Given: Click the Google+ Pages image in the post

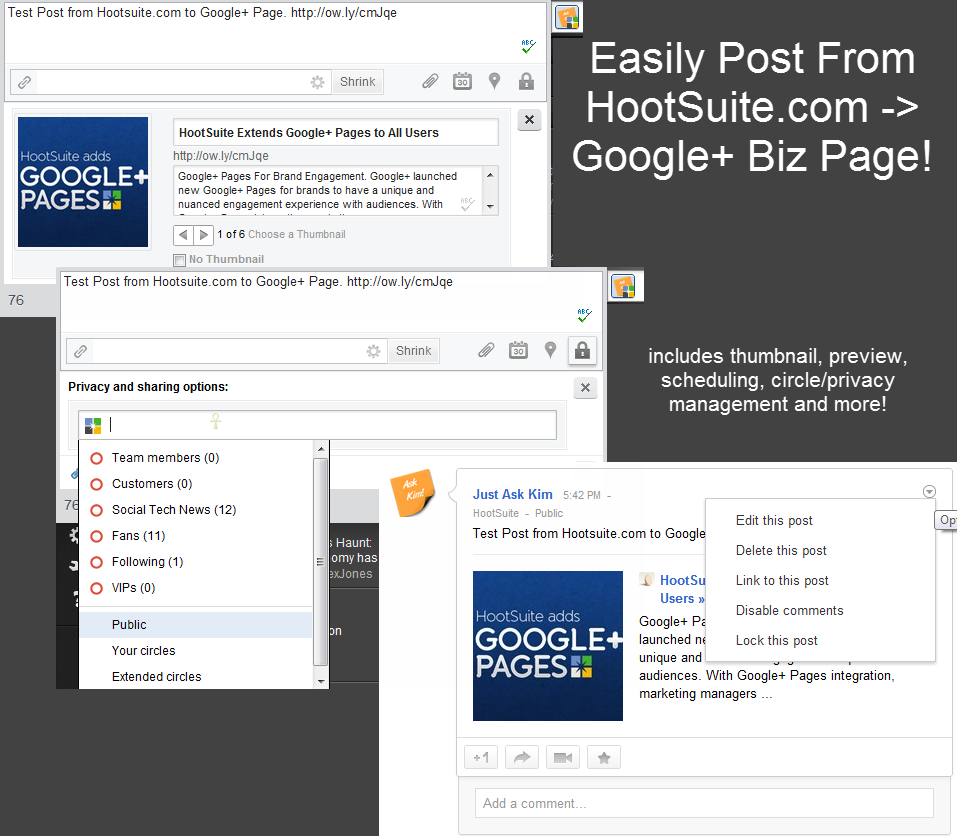Looking at the screenshot, I should pos(547,646).
